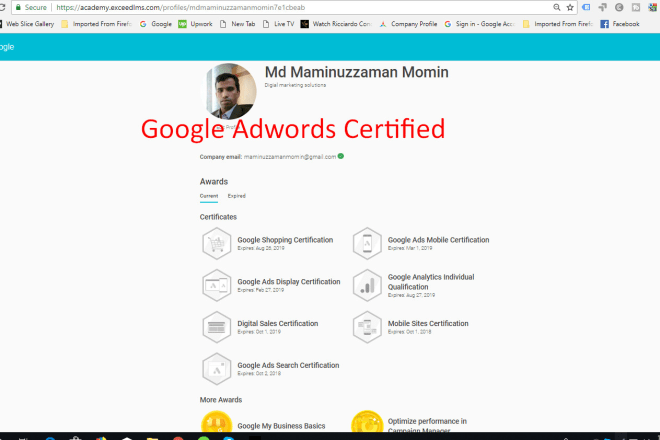
Task: Click the Google Shopping Certification cart badge
Action: click(x=216, y=243)
